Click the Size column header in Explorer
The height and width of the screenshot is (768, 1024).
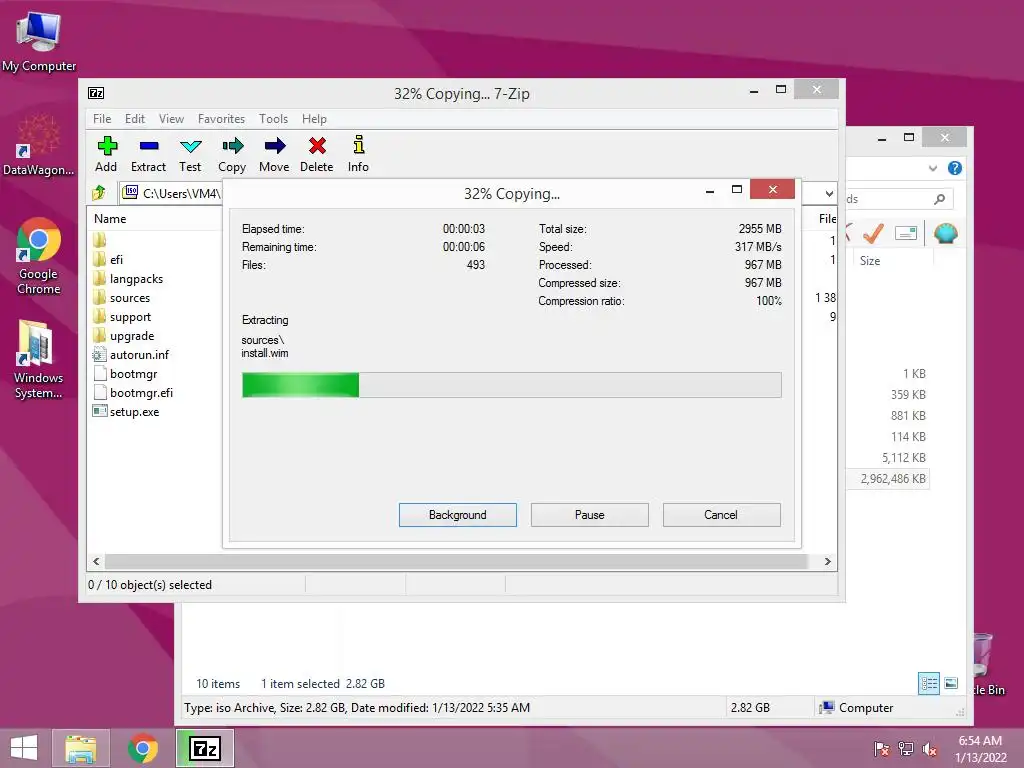[x=869, y=261]
